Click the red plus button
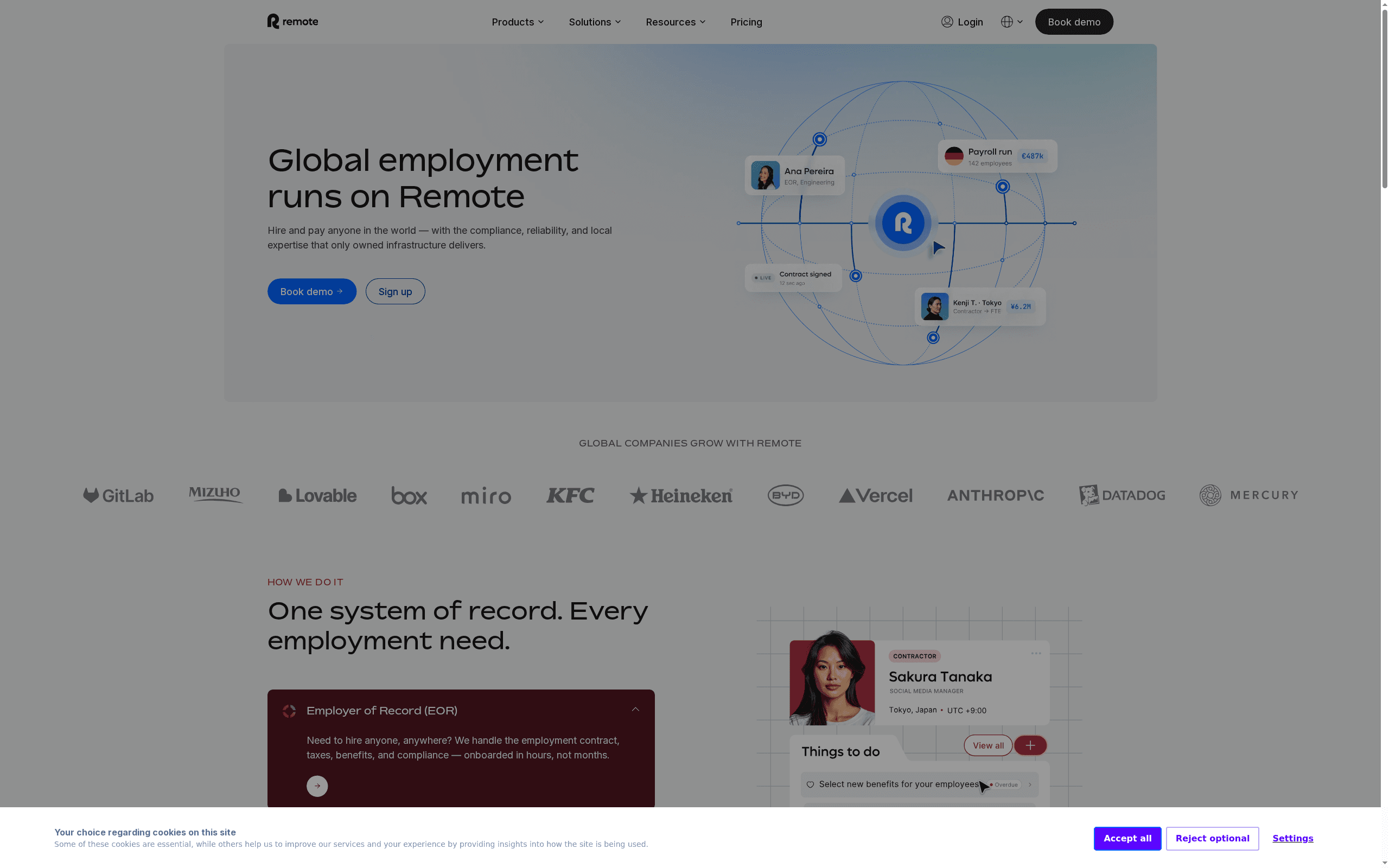Viewport: 1389px width, 868px height. [x=1030, y=745]
